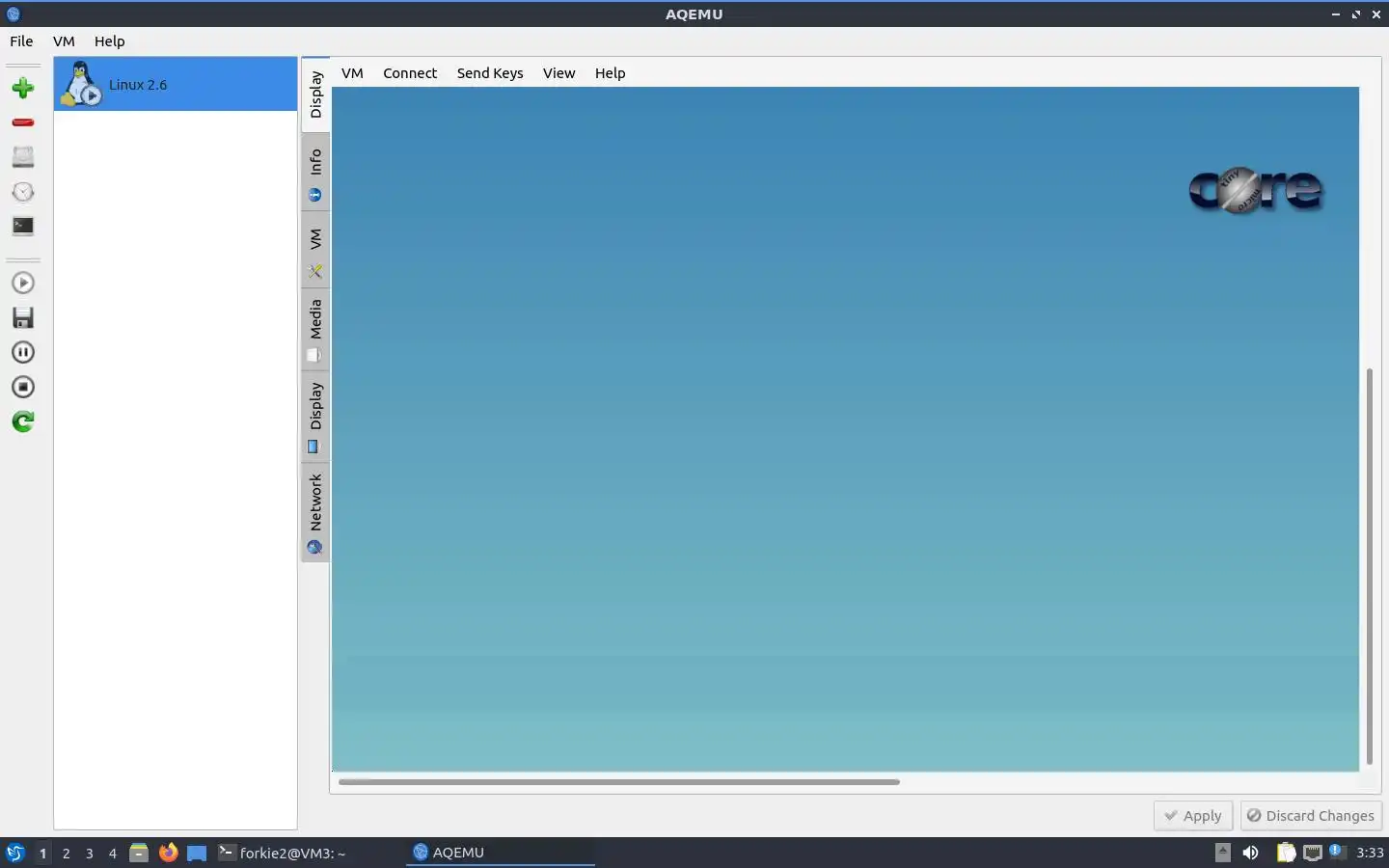Click the Tux penguin icon of Linux 2.6
This screenshot has width=1389, height=868.
81,84
